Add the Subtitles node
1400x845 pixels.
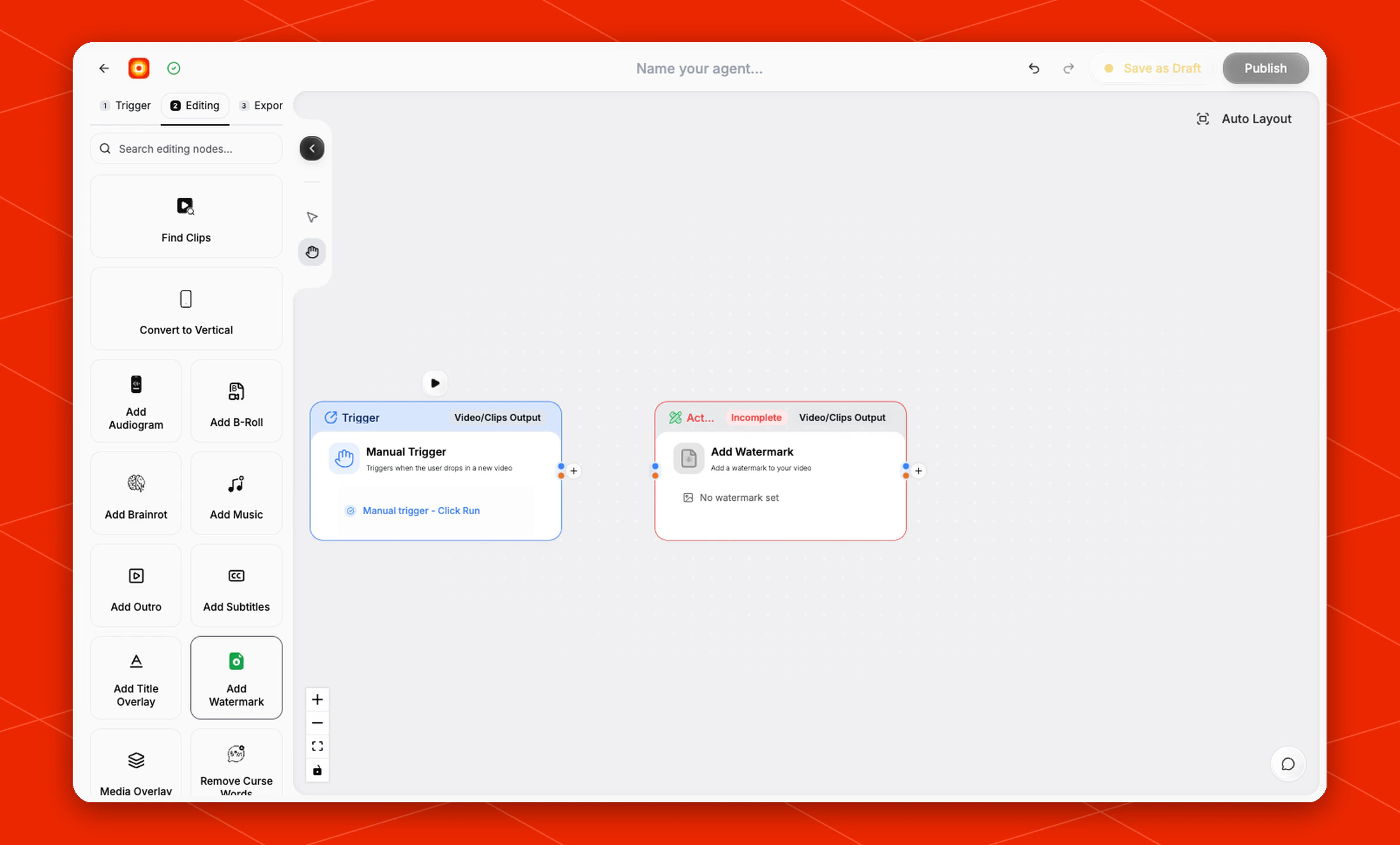coord(236,586)
